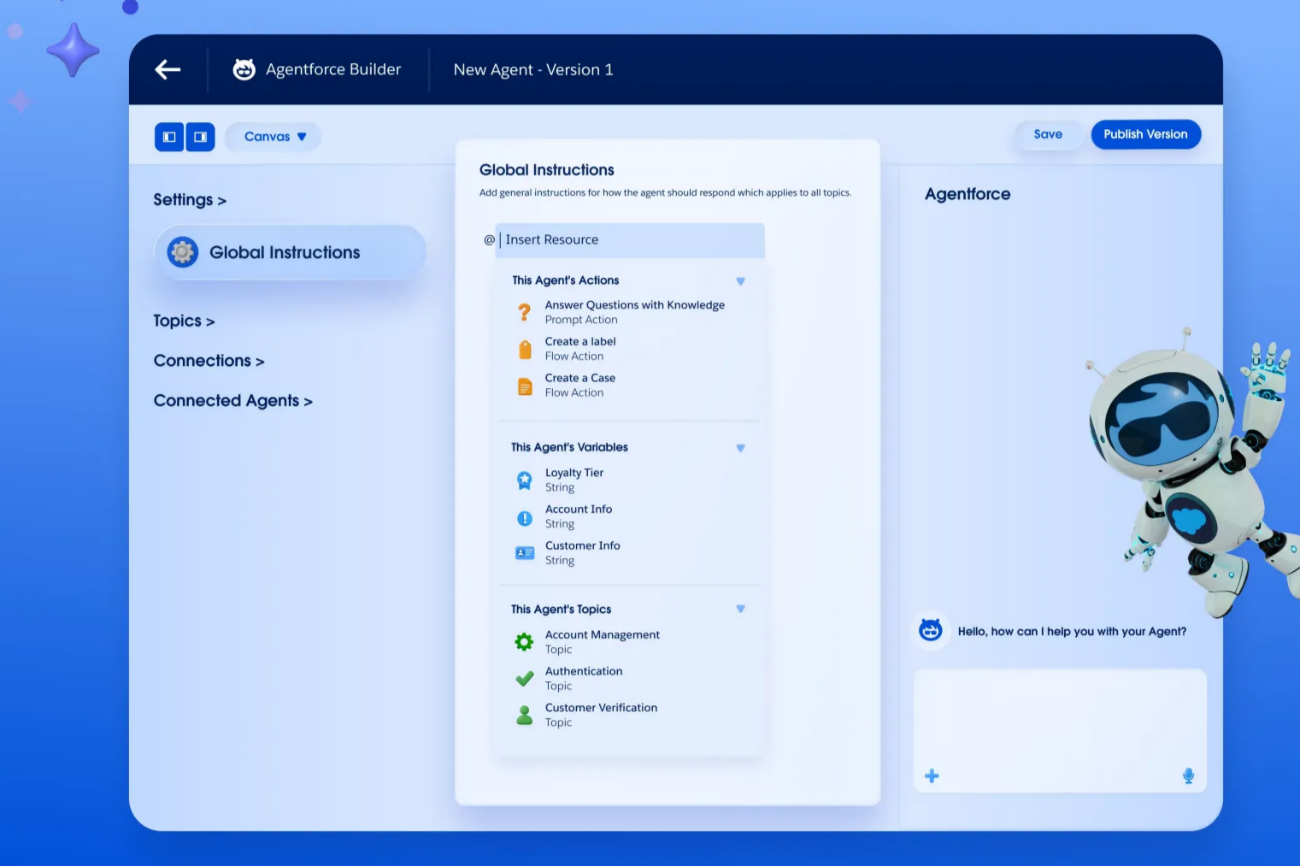Image resolution: width=1300 pixels, height=866 pixels.
Task: Click the Insert Resource input field
Action: (630, 240)
